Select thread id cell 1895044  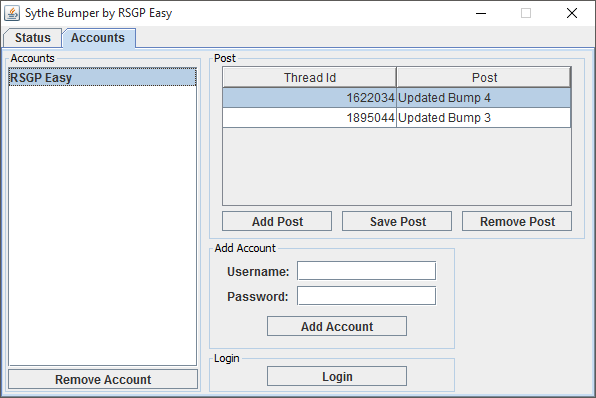point(309,118)
